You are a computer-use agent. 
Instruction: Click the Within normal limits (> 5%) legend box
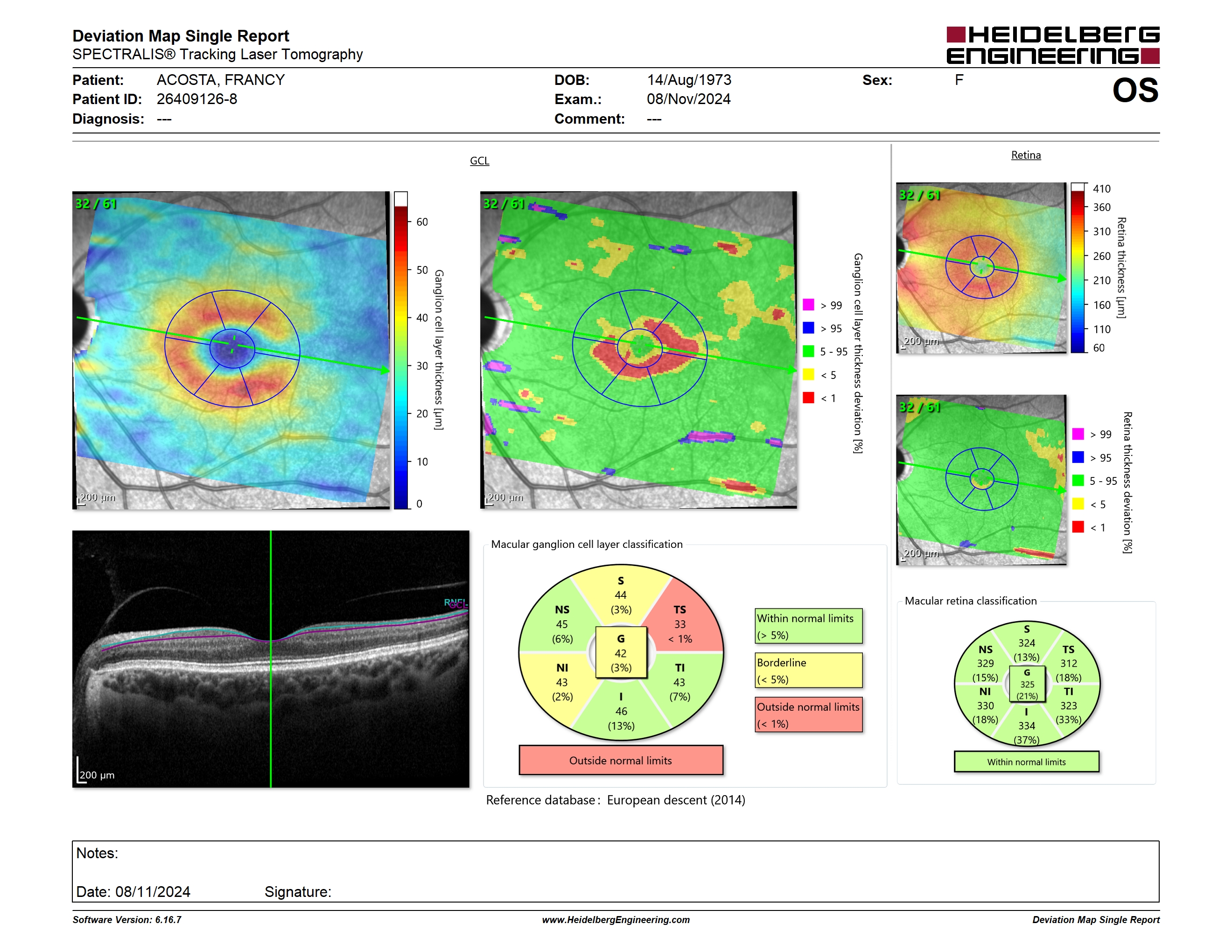point(808,626)
